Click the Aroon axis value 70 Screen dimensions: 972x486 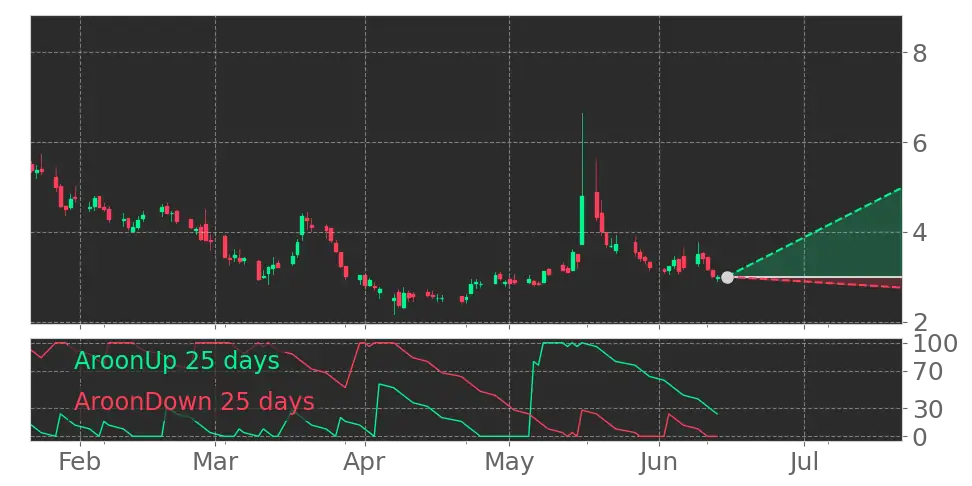927,372
